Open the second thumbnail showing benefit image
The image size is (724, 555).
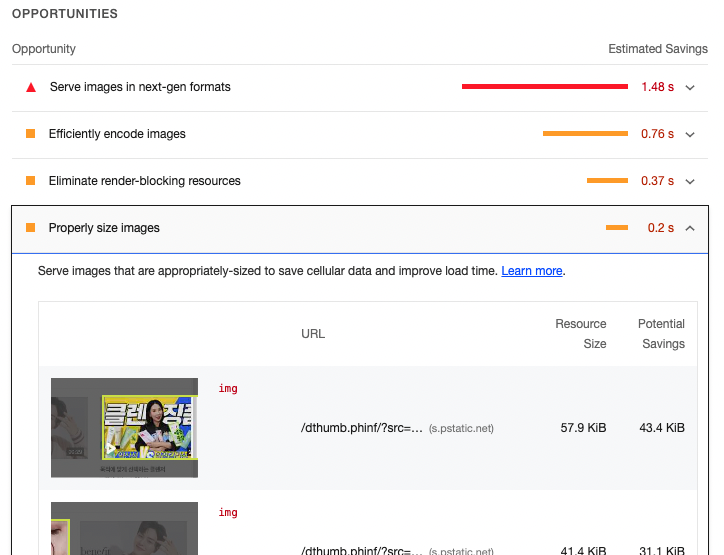coord(124,528)
